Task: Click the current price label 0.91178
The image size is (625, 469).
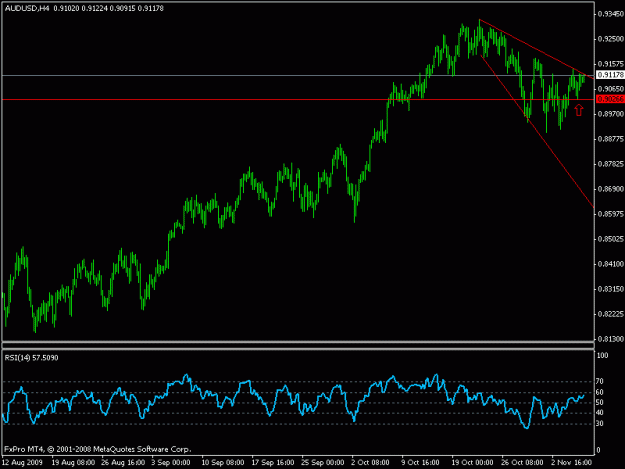Action: [x=610, y=75]
